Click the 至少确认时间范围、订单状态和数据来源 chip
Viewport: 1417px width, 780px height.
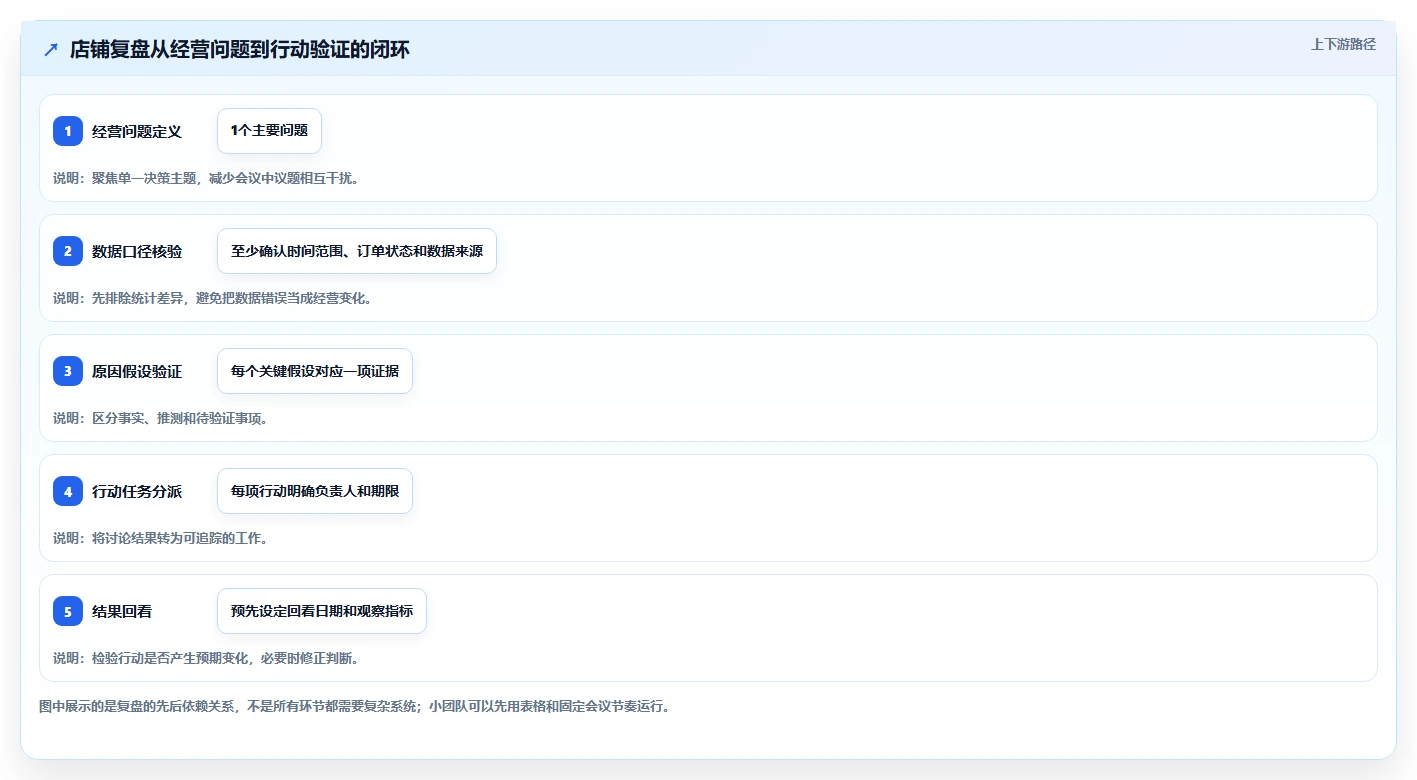357,251
